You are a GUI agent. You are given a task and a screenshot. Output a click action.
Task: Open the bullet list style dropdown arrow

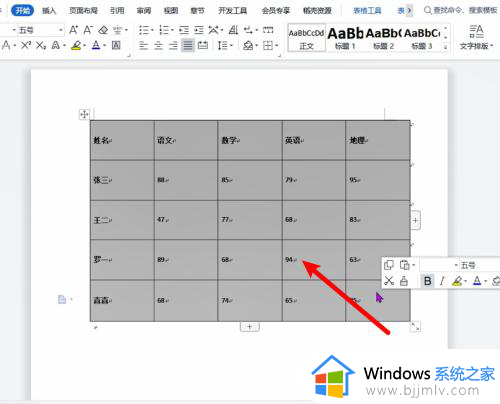tap(152, 31)
